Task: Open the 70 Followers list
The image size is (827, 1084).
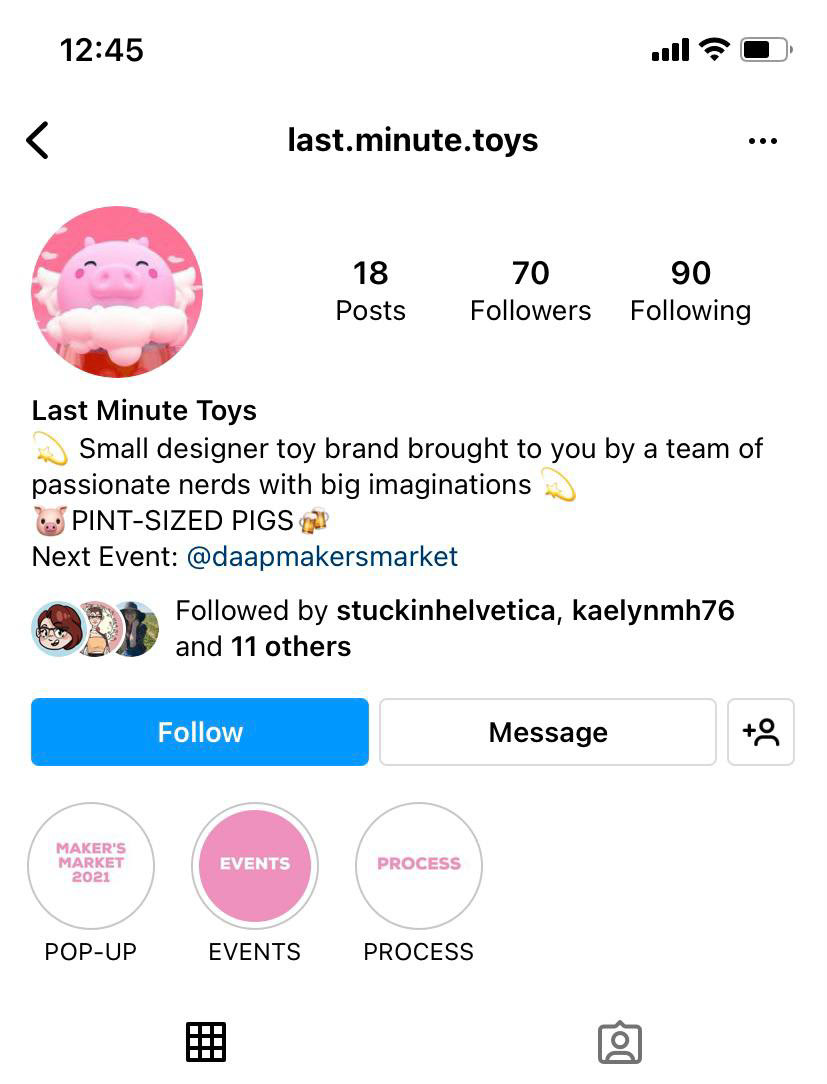Action: tap(530, 291)
